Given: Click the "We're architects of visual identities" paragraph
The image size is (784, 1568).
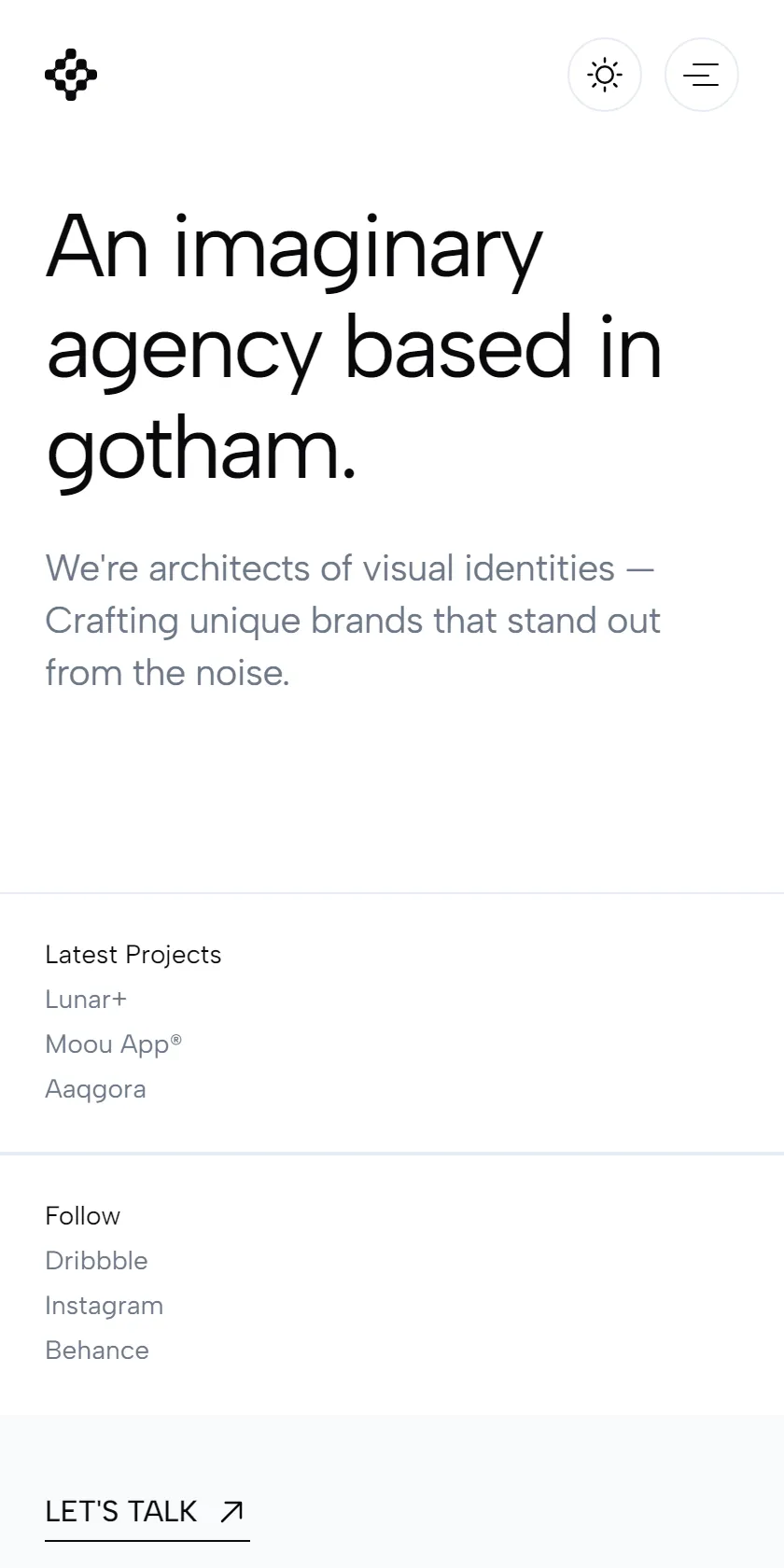Looking at the screenshot, I should [353, 620].
